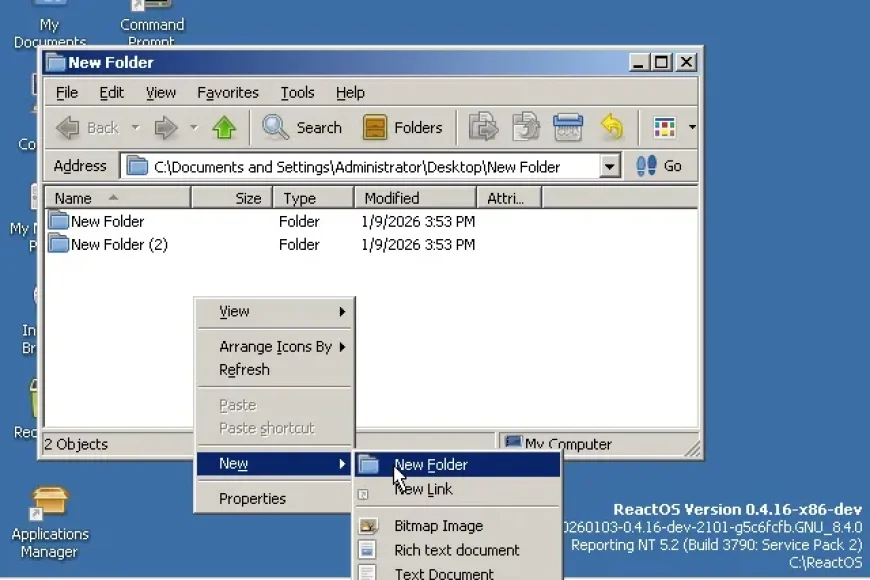Viewport: 870px width, 580px height.
Task: Click the Views icon in toolbar
Action: click(665, 127)
